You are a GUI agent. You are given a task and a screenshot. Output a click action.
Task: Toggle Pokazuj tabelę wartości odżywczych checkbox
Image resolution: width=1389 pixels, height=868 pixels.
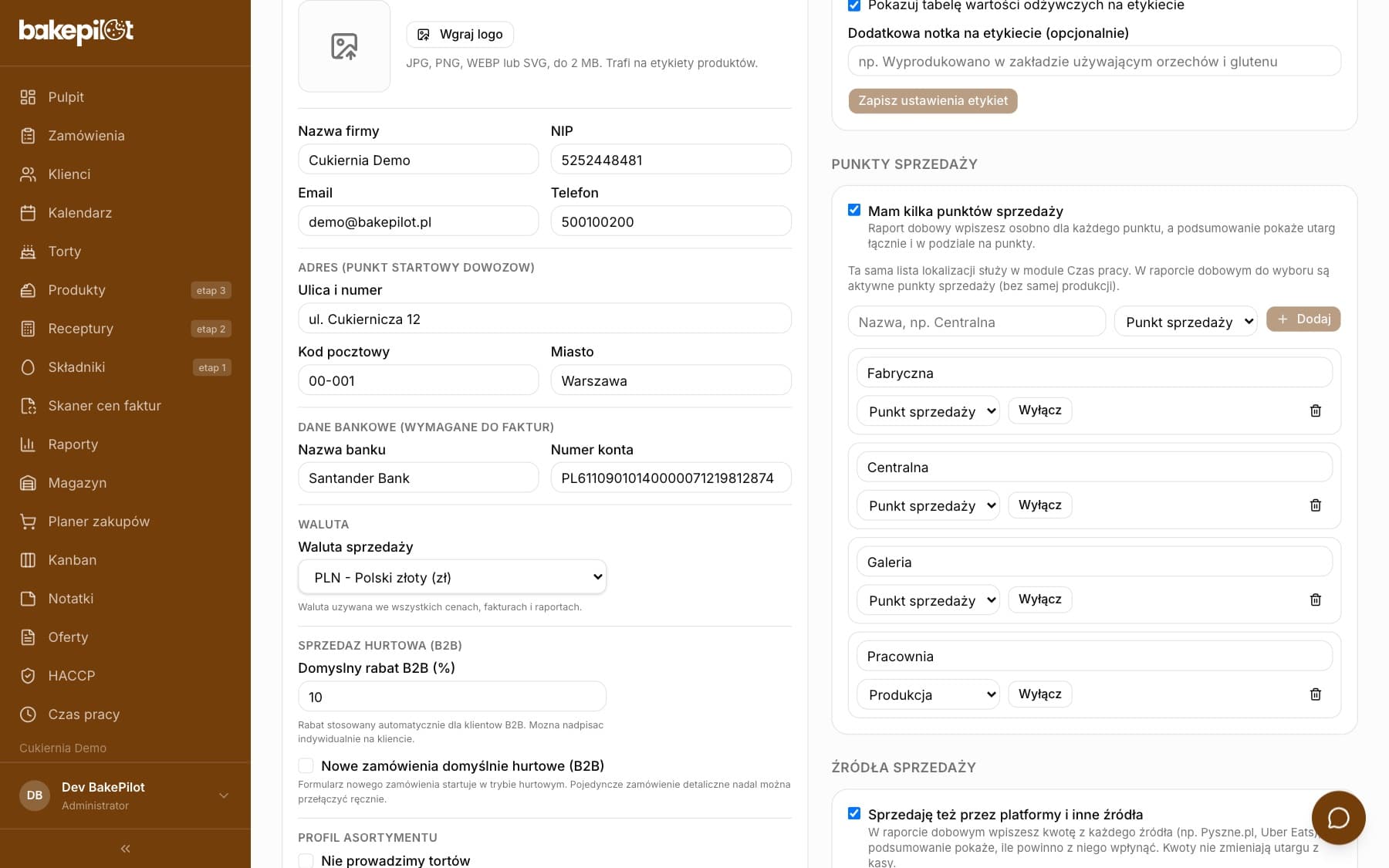click(854, 5)
